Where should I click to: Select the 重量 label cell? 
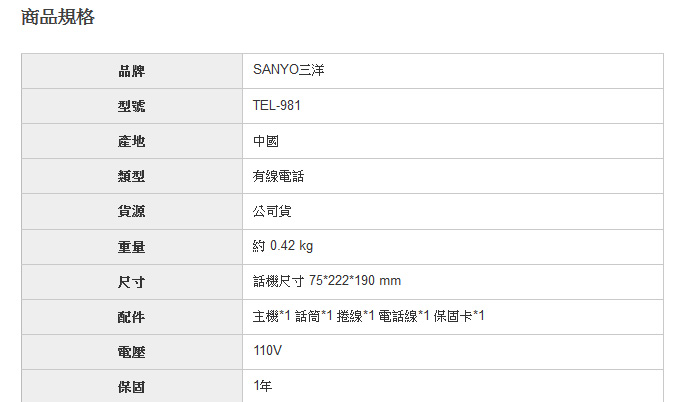[x=132, y=247]
